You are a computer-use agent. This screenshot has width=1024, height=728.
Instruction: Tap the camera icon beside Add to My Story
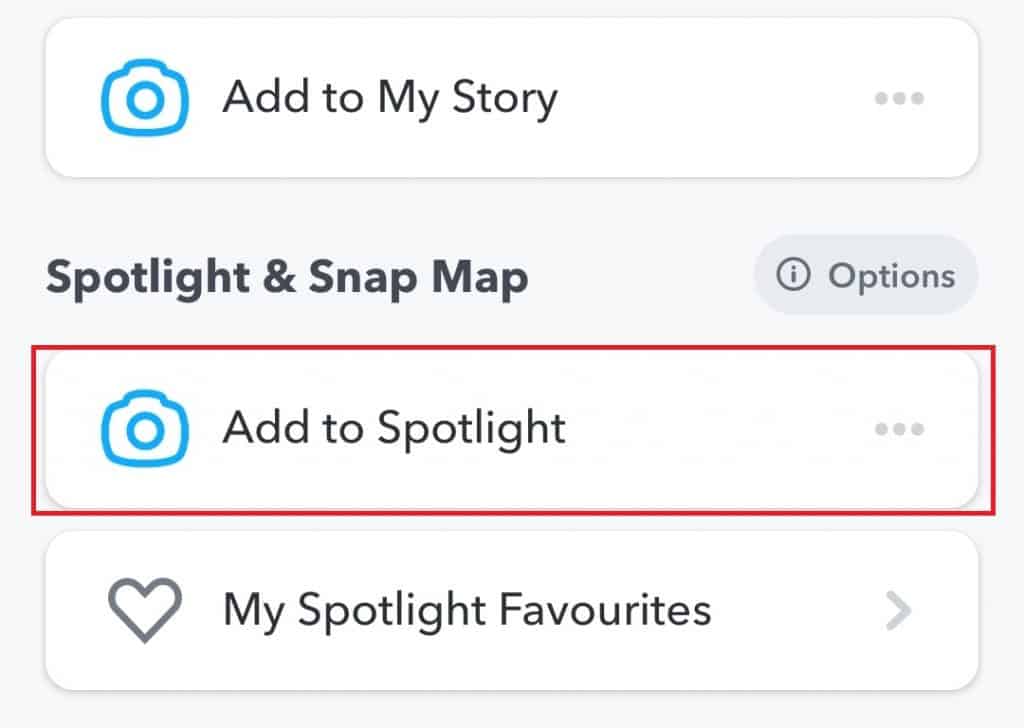(x=145, y=98)
